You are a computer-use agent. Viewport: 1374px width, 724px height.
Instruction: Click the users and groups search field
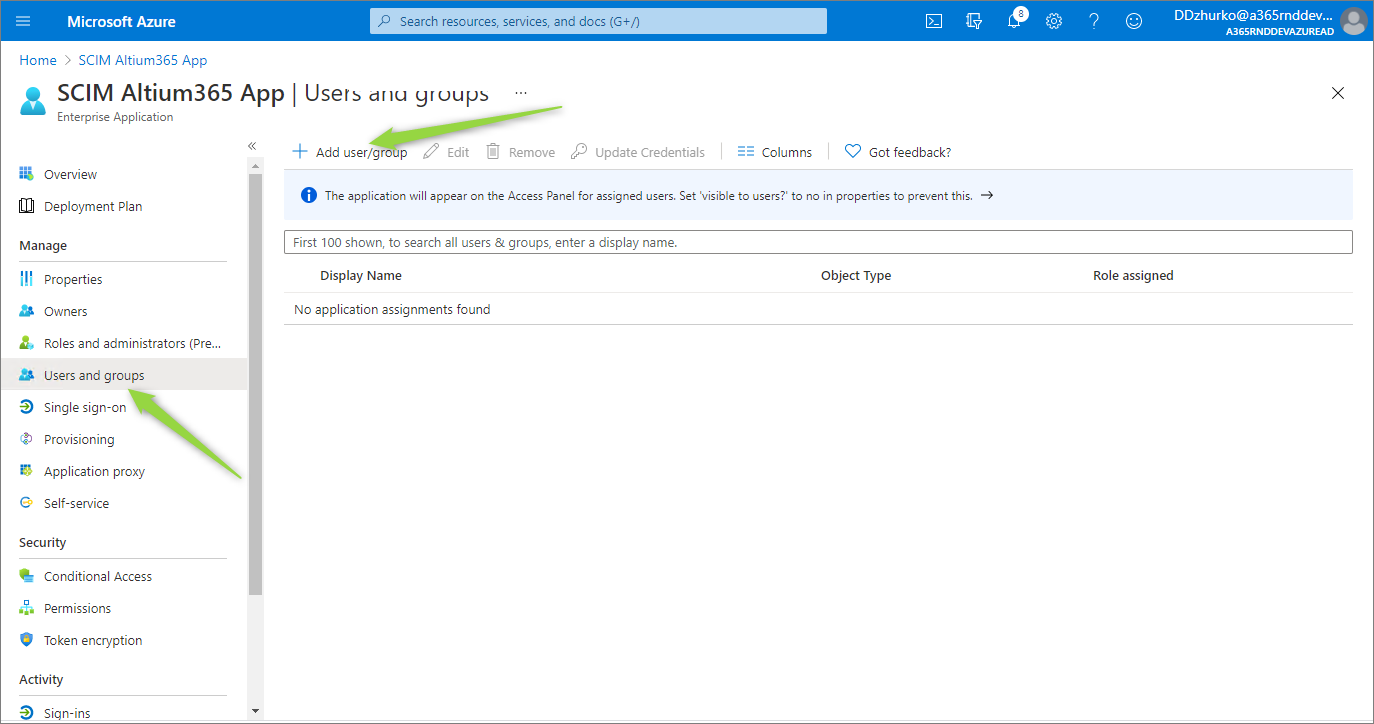click(x=818, y=242)
